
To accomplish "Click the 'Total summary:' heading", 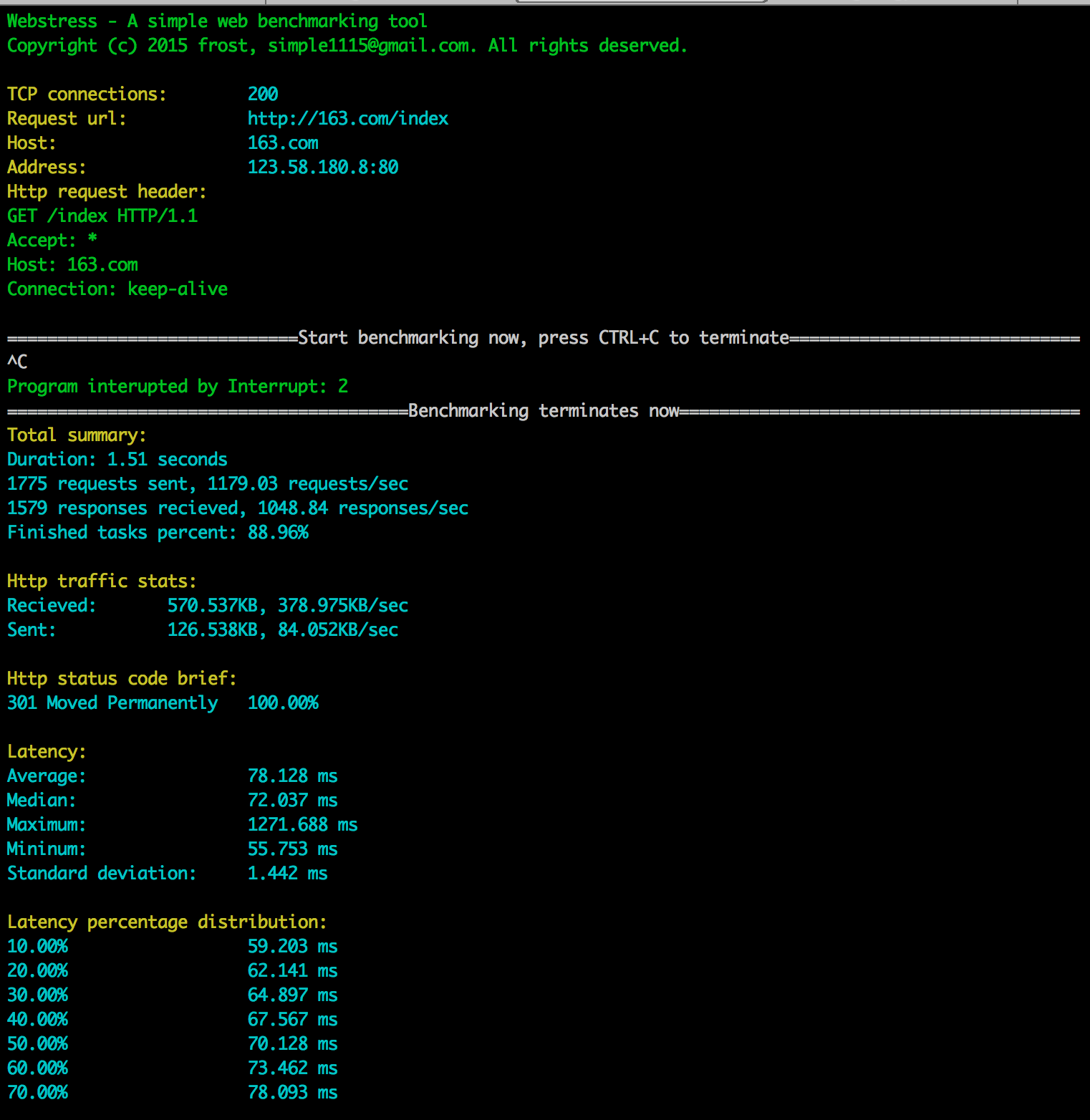I will tap(77, 435).
